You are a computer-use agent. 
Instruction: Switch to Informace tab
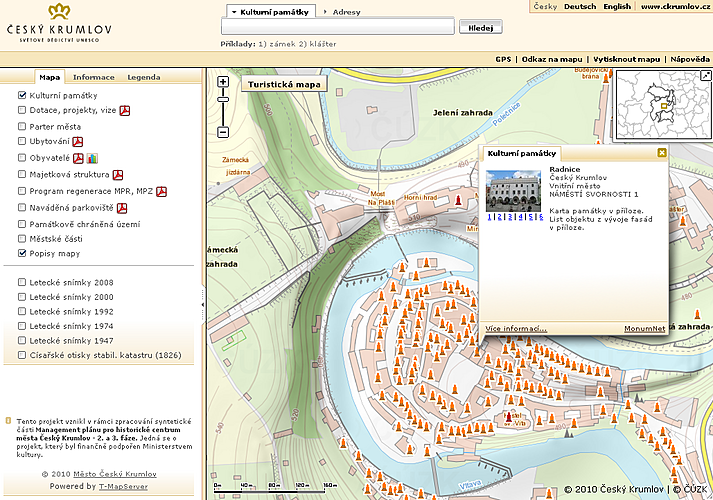point(94,77)
